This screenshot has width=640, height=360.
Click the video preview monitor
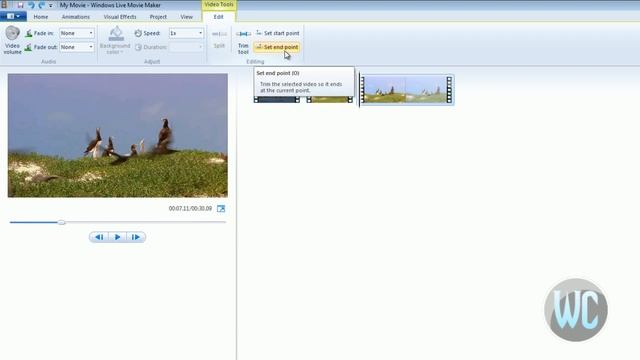(118, 136)
